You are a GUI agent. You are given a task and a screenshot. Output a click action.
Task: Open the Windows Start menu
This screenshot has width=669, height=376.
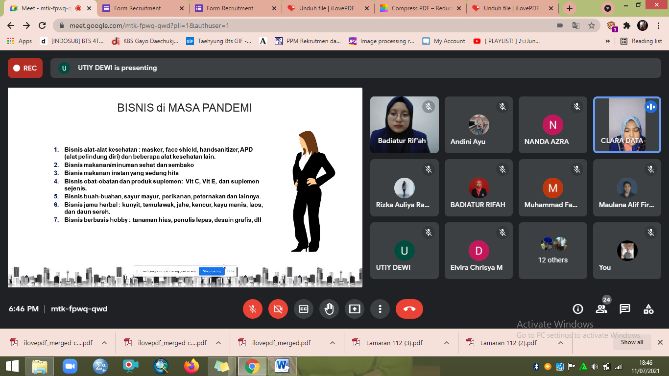click(12, 366)
